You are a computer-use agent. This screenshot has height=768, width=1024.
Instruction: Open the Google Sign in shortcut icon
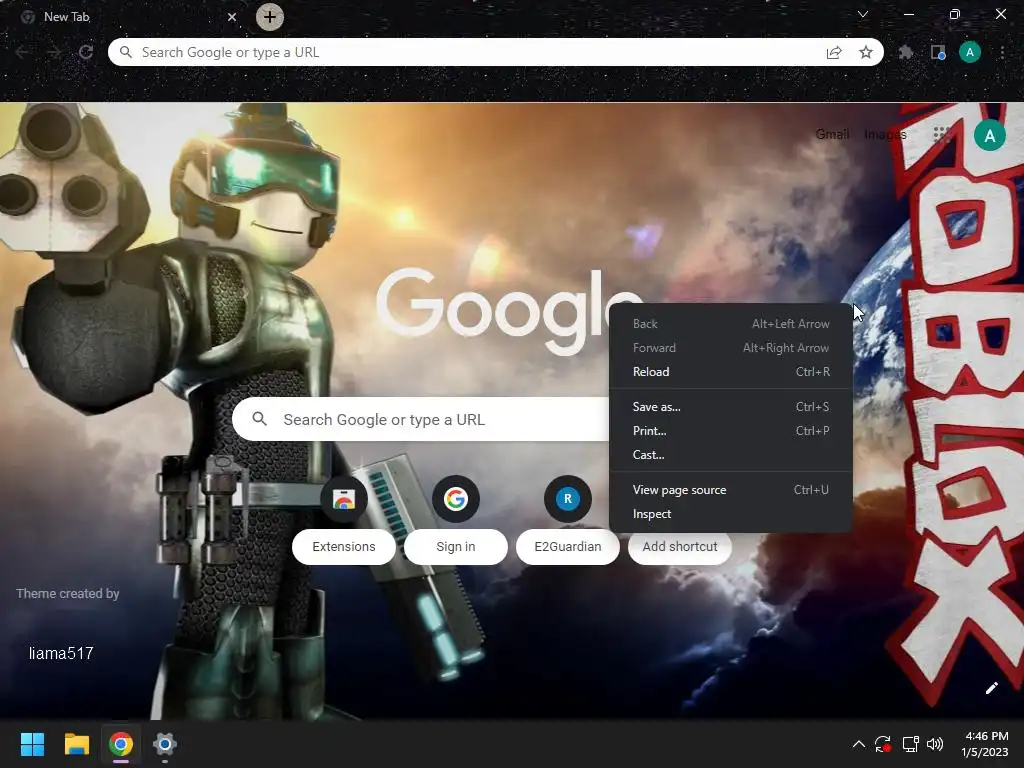456,499
